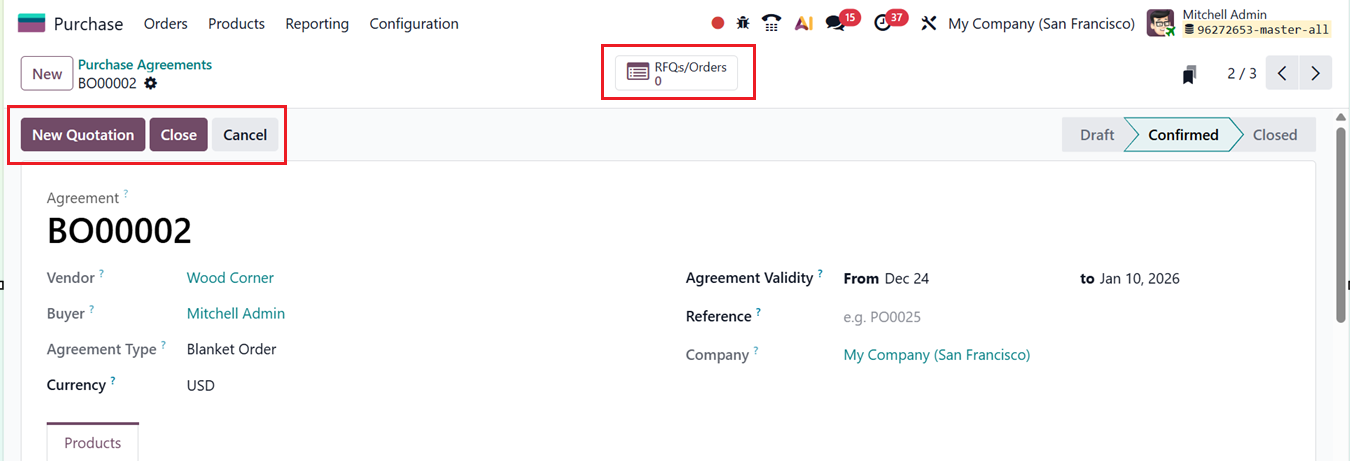
Task: Click the New Quotation button
Action: click(x=83, y=135)
